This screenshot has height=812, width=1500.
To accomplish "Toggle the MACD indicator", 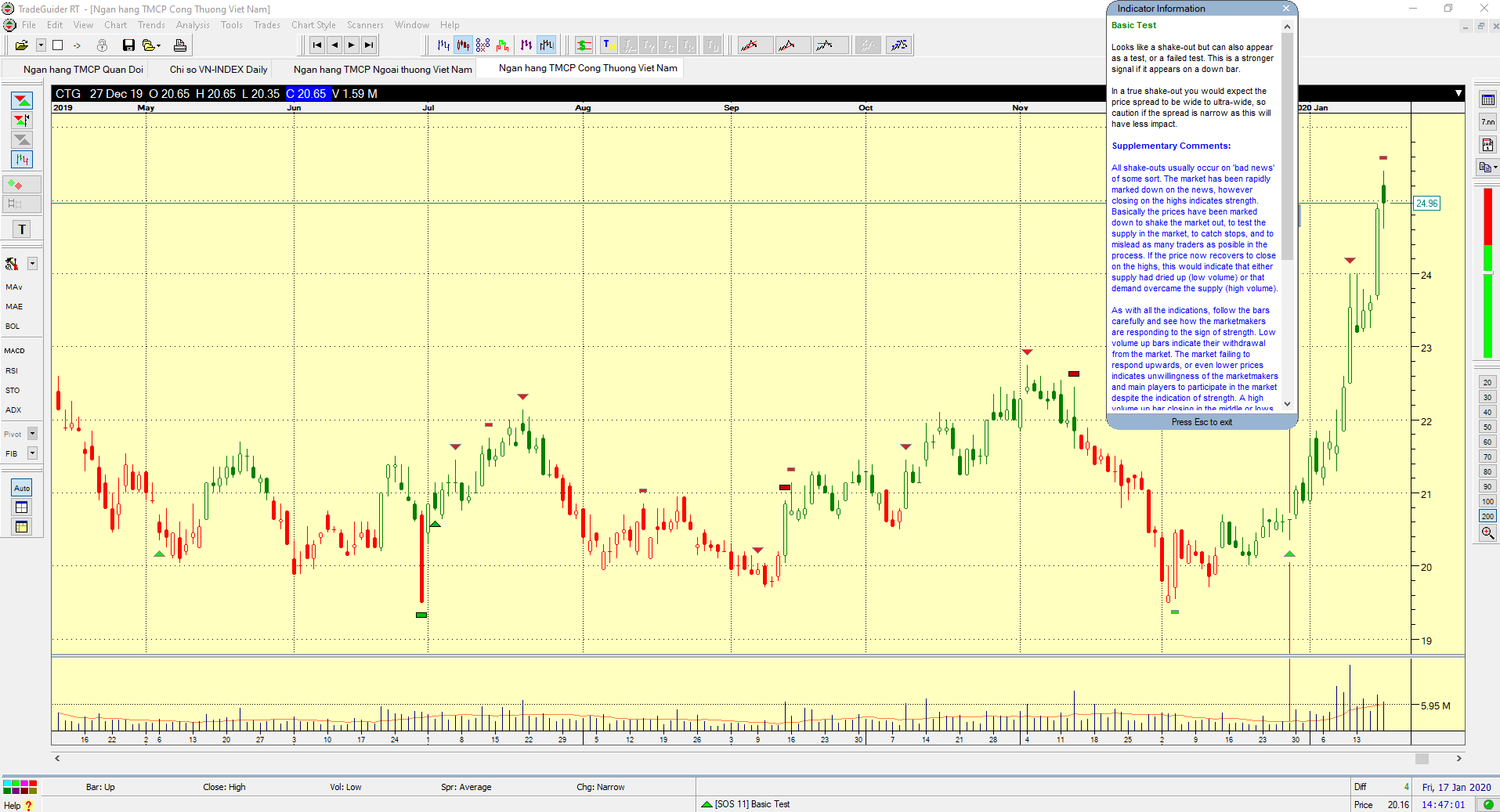I will tap(14, 351).
